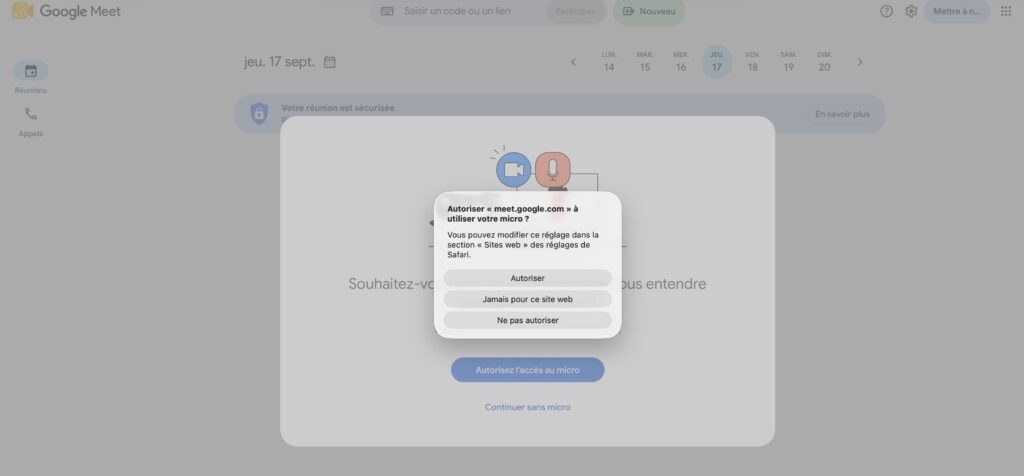Click Votre réunion est sécurisée text
1024x476 pixels.
click(338, 108)
